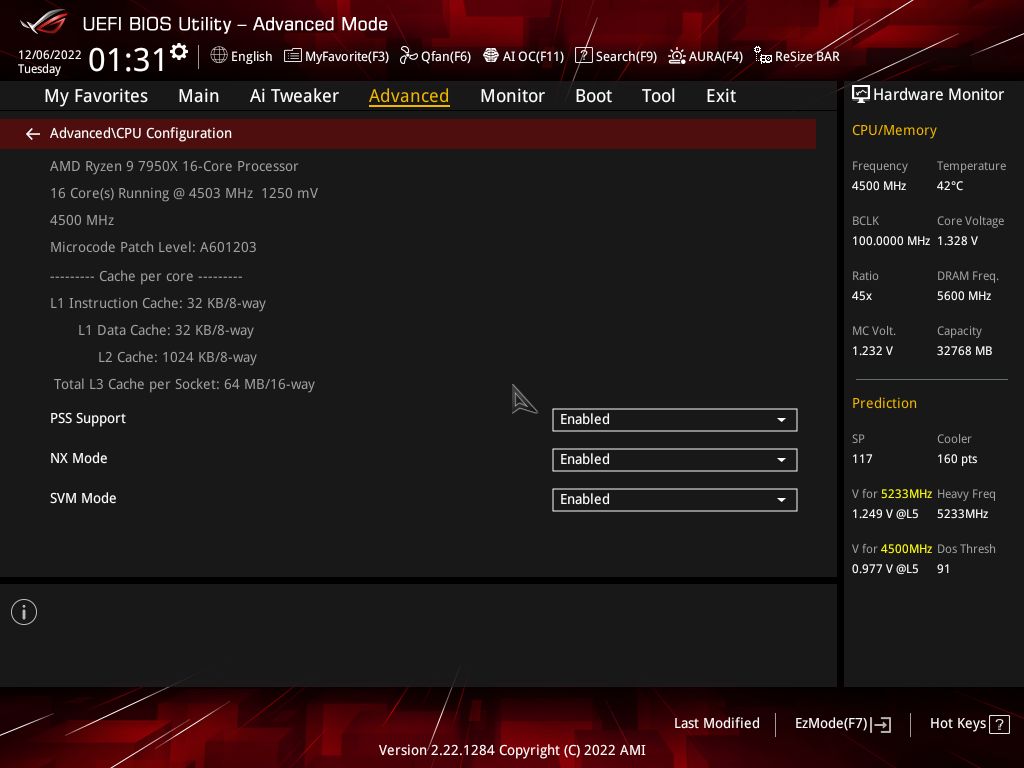
Task: Click the AURA lighting icon
Action: click(677, 56)
